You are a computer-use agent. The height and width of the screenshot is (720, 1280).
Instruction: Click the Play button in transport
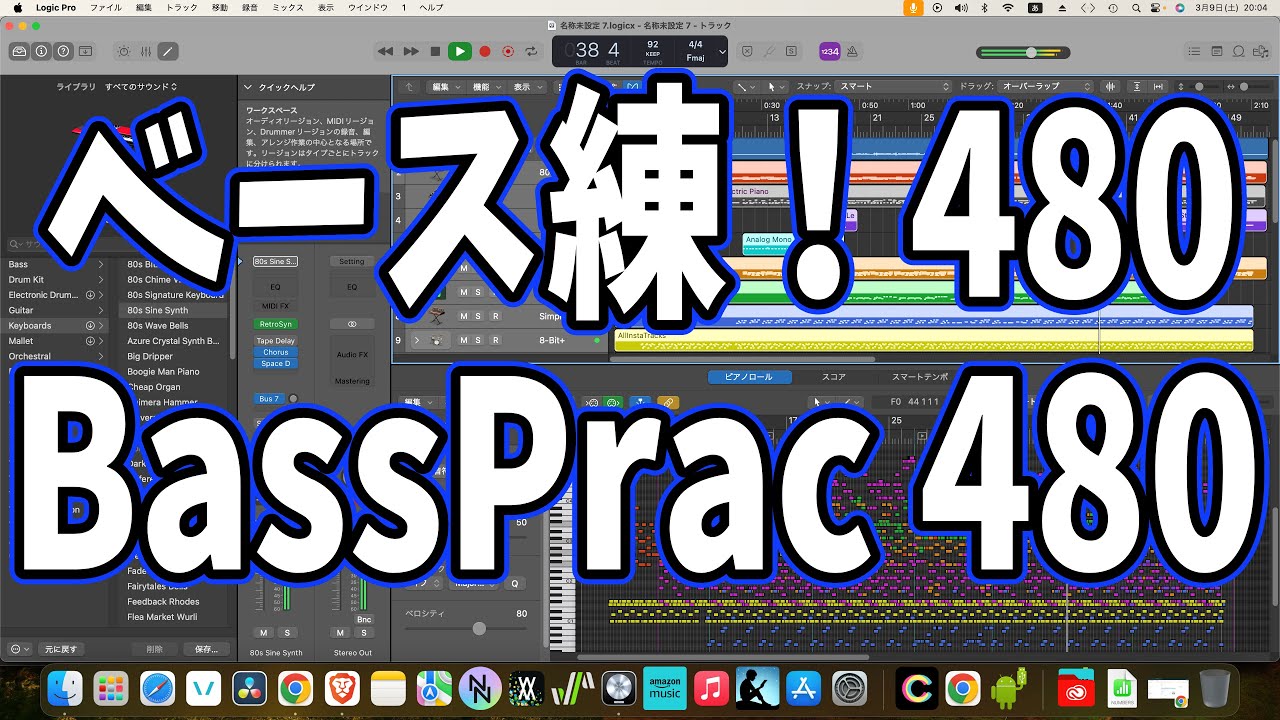[x=459, y=51]
